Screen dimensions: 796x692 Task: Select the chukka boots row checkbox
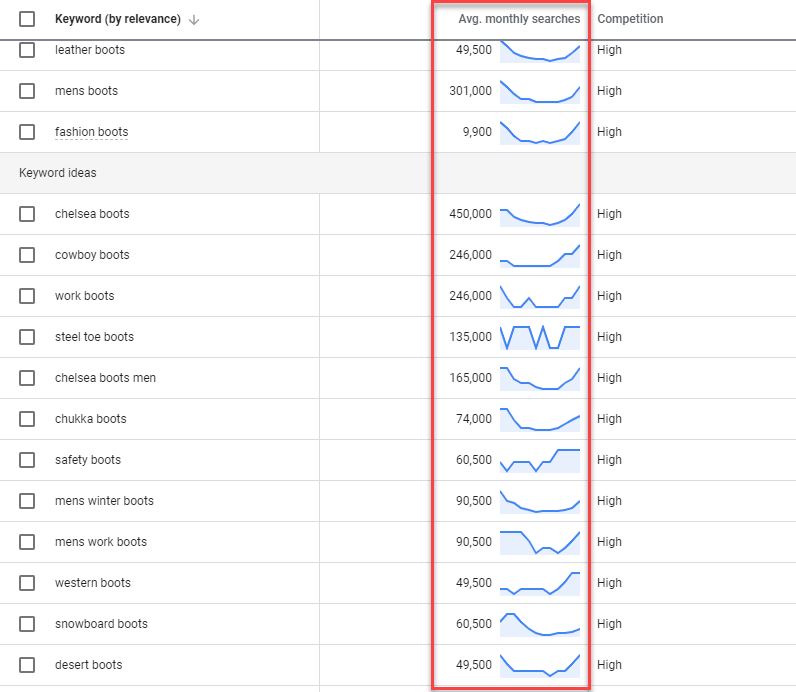tap(27, 419)
